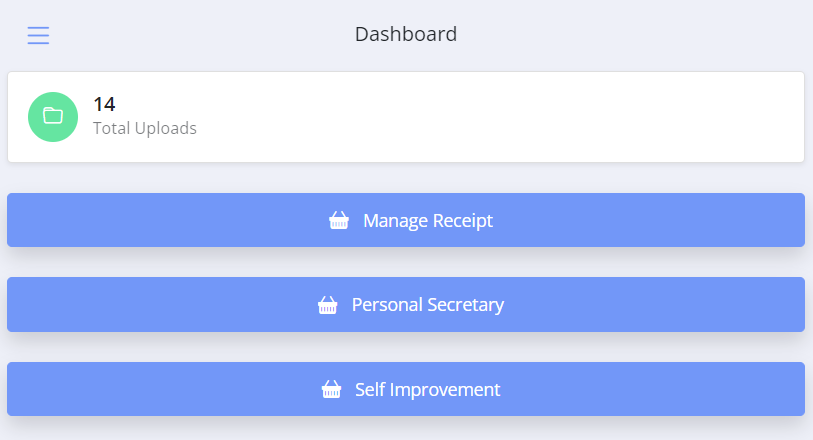Click the Dashboard page title

(406, 34)
